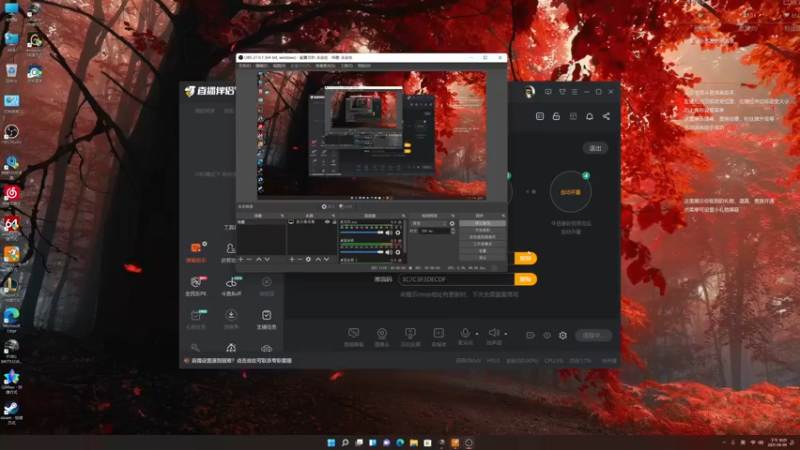Expand microphone options arrow
Screen dimensions: 800x450
pyautogui.click(x=477, y=334)
